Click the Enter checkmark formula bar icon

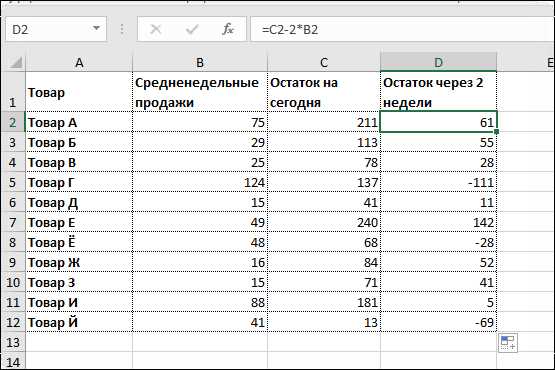[x=192, y=29]
